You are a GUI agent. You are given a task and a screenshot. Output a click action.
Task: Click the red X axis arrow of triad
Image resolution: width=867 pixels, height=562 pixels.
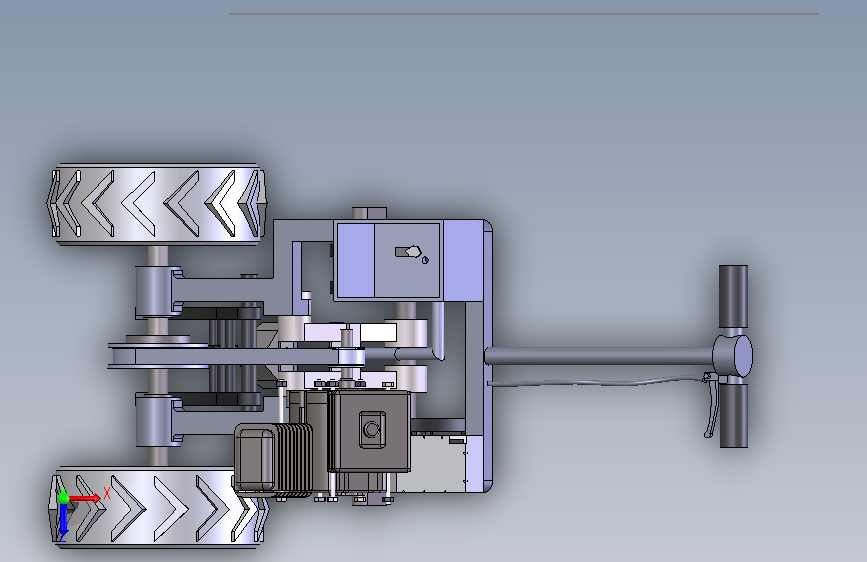(x=86, y=499)
